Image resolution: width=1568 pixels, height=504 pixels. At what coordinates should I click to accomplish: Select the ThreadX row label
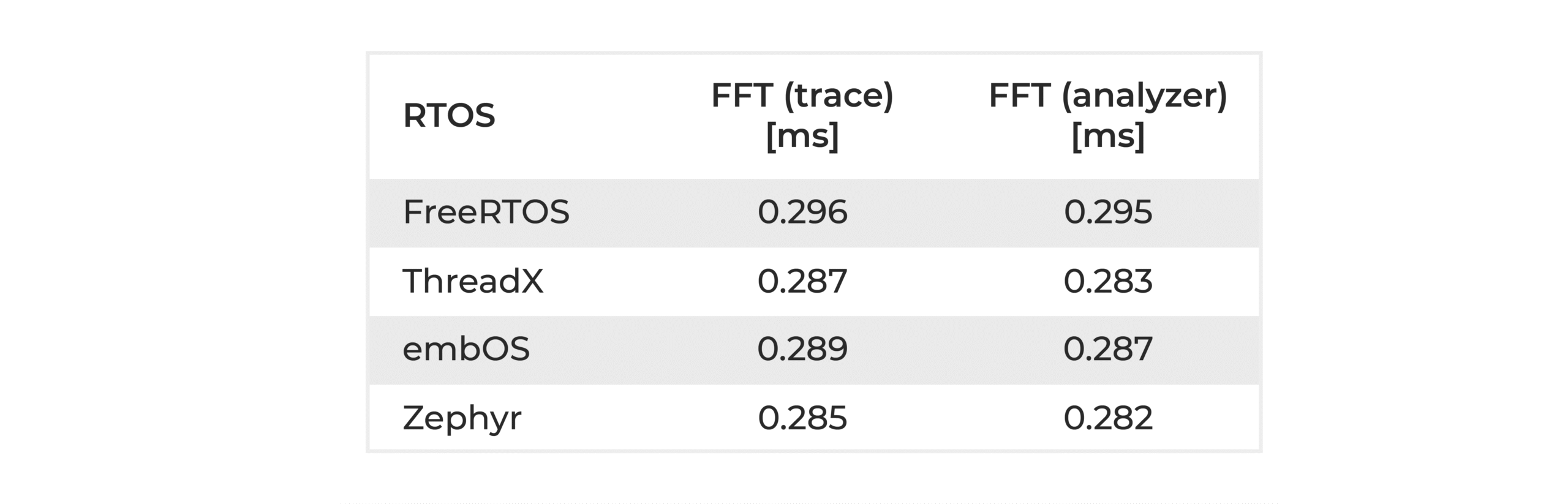click(473, 281)
